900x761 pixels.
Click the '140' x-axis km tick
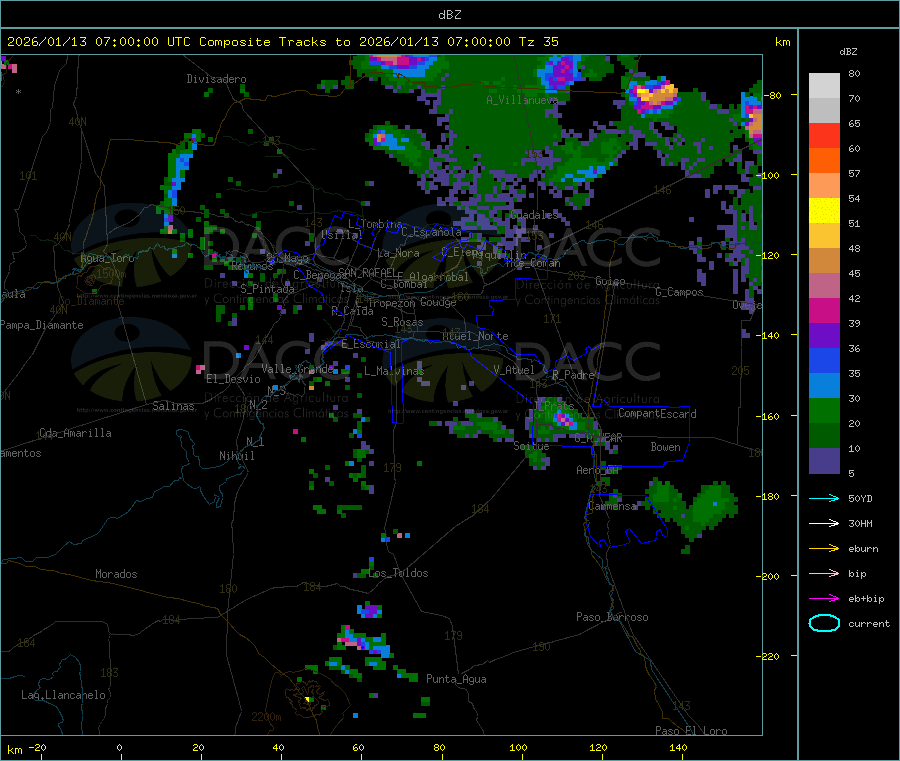point(678,747)
